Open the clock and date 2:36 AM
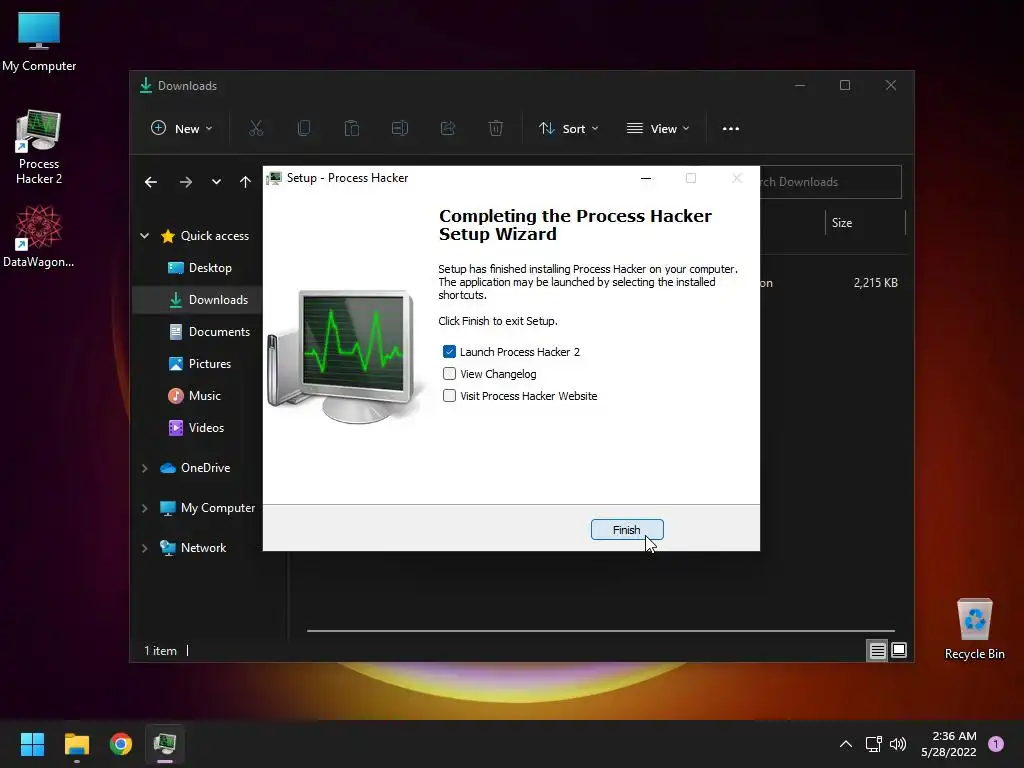1024x768 pixels. tap(949, 744)
